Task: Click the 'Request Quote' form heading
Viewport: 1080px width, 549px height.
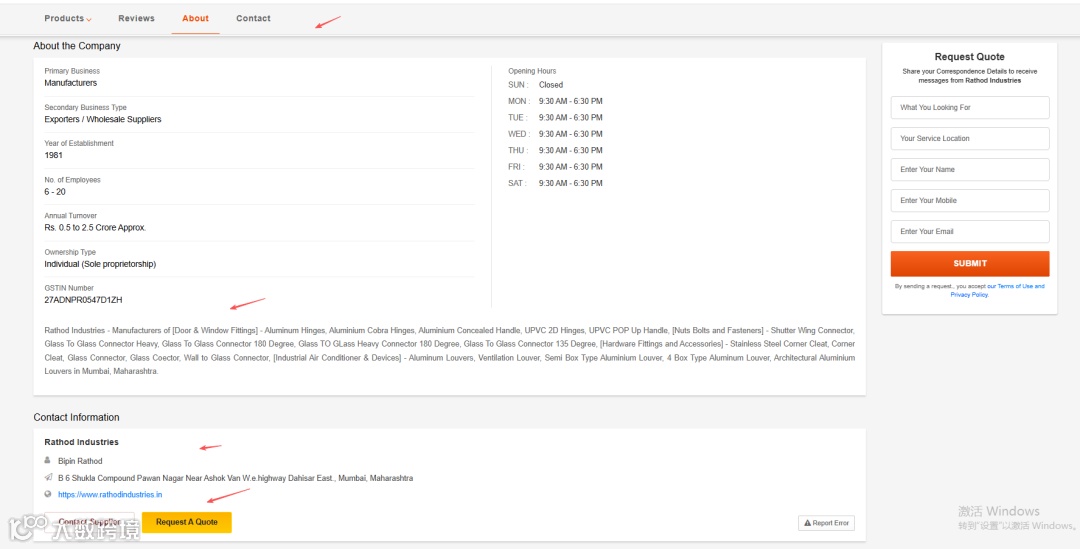Action: [x=970, y=57]
